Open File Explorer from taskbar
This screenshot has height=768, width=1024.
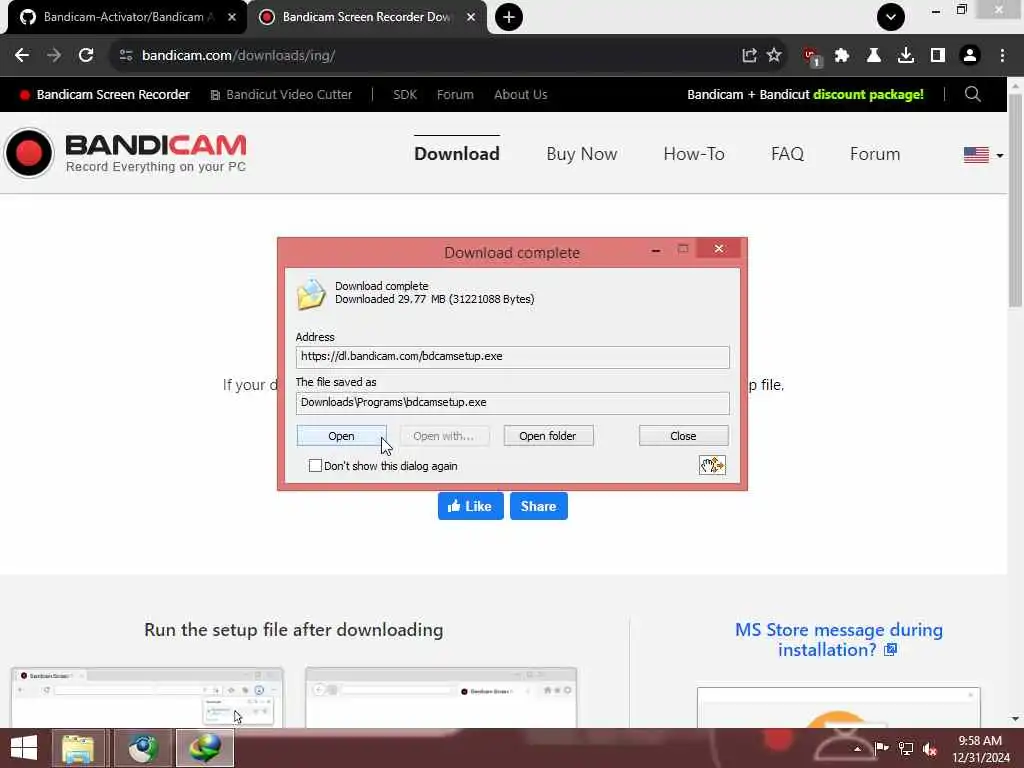[78, 748]
